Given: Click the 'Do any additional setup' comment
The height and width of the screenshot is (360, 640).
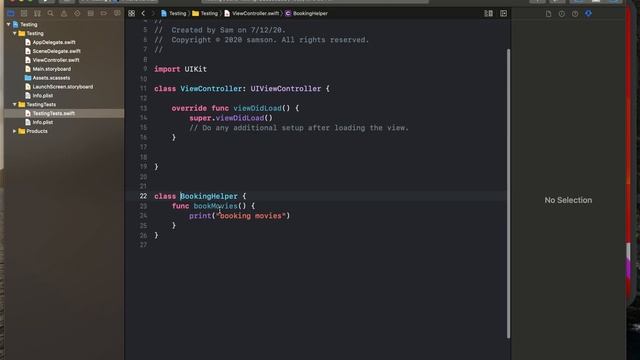Looking at the screenshot, I should tap(299, 128).
